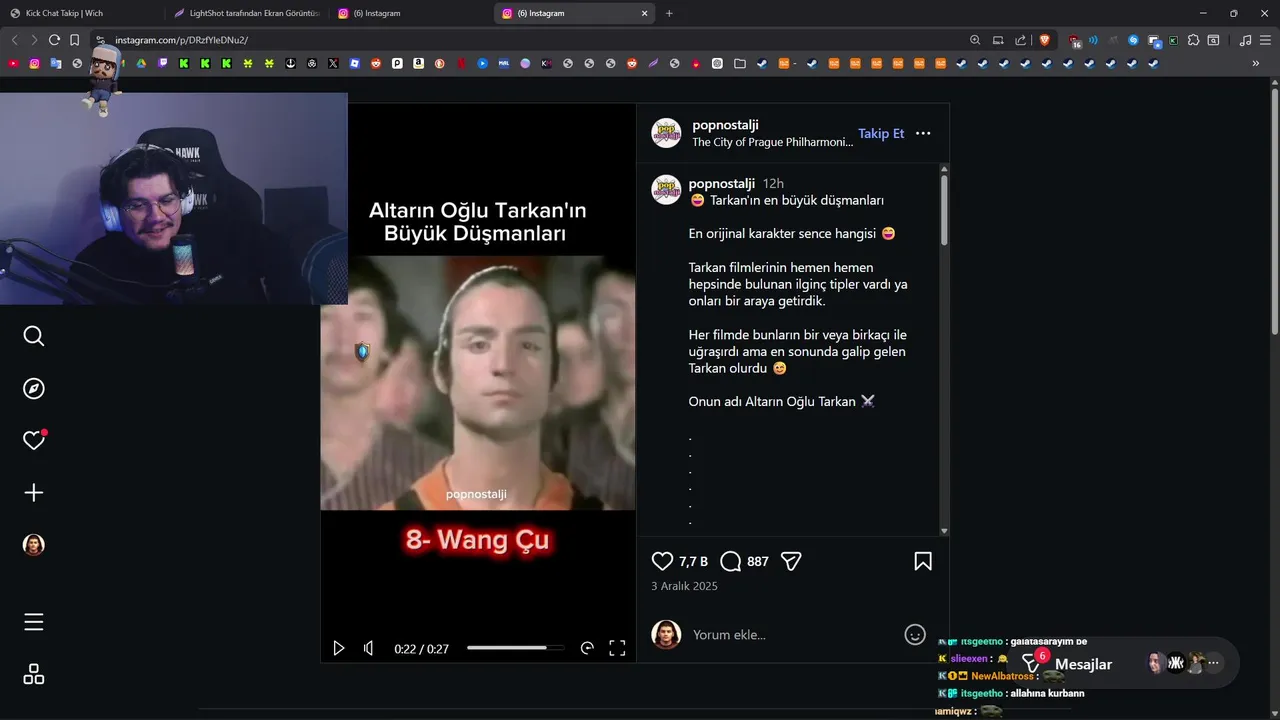Open the Meta apps grid icon

tap(34, 674)
